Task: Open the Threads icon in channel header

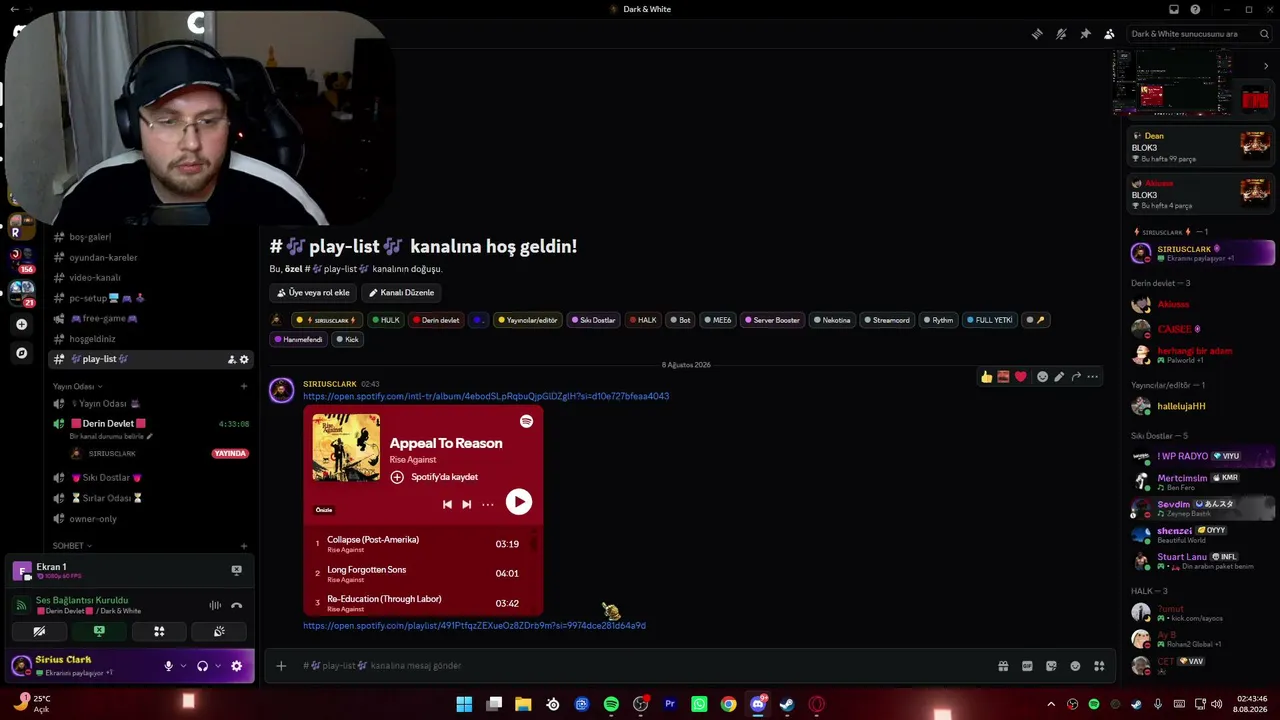Action: coord(1037,34)
